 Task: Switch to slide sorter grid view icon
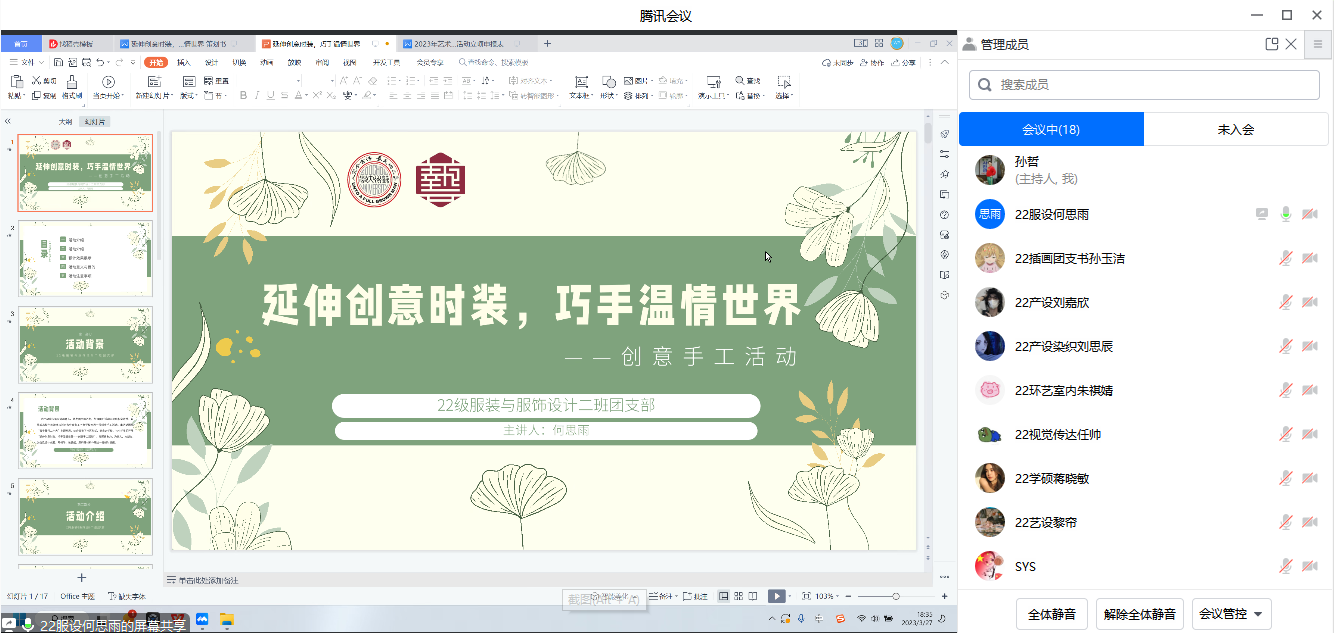click(x=738, y=596)
